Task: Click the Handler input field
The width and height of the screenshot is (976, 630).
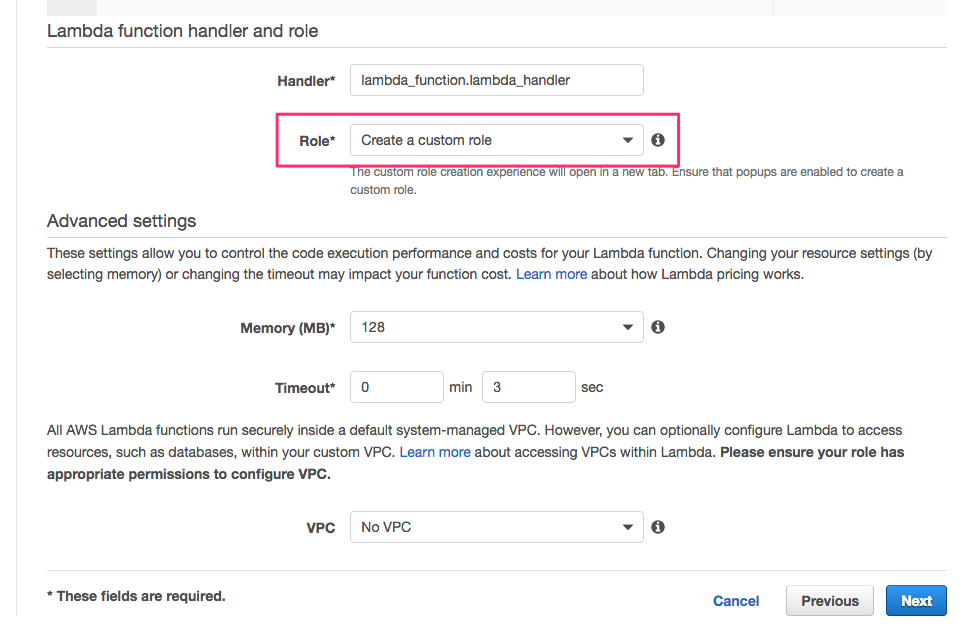Action: [496, 80]
